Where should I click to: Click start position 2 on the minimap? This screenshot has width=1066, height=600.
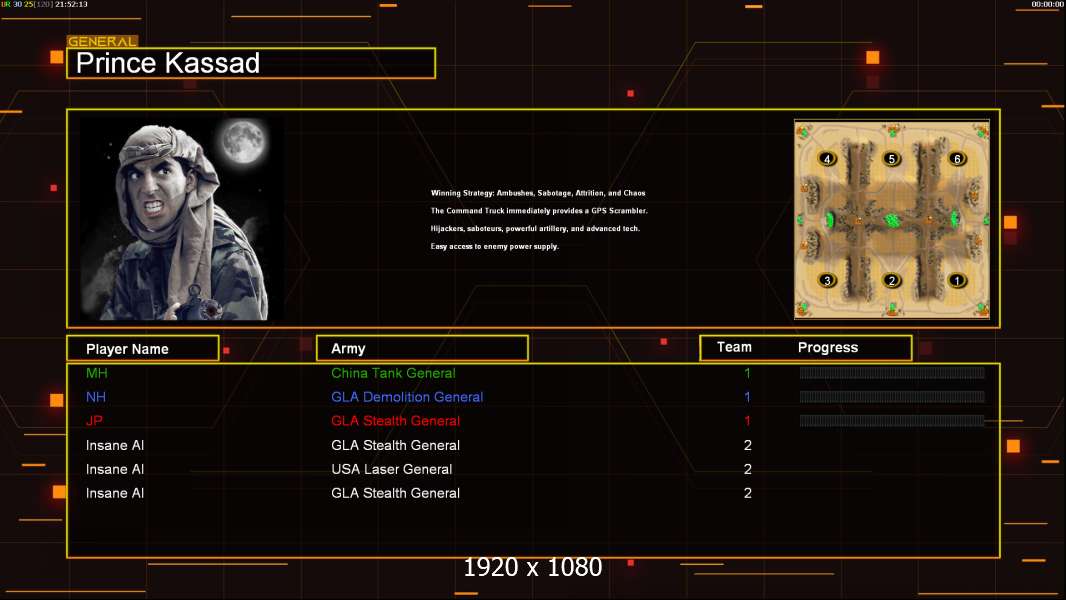[892, 280]
